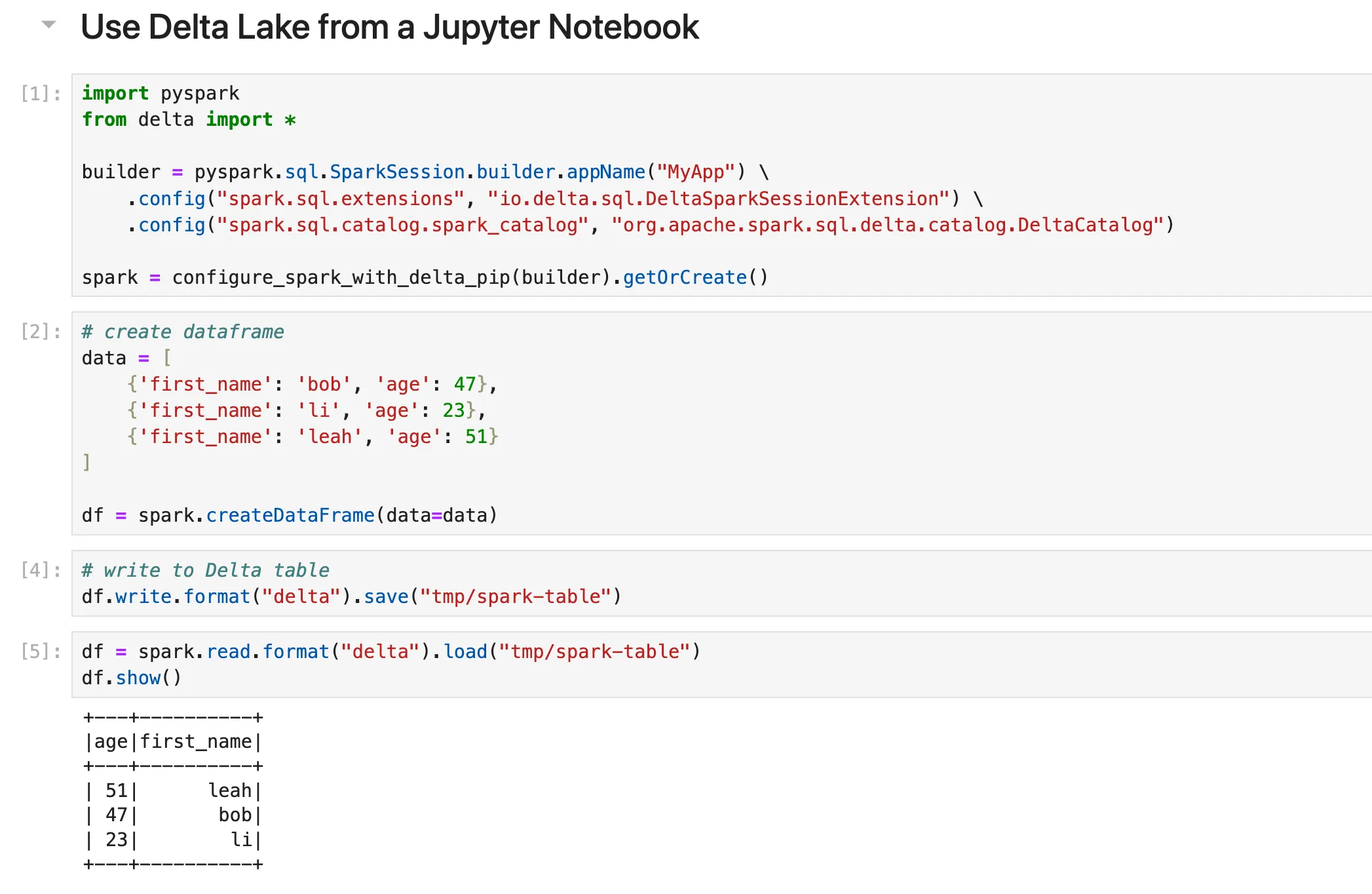The height and width of the screenshot is (894, 1372).
Task: Select the cell with prompt [1]
Action: tap(41, 94)
